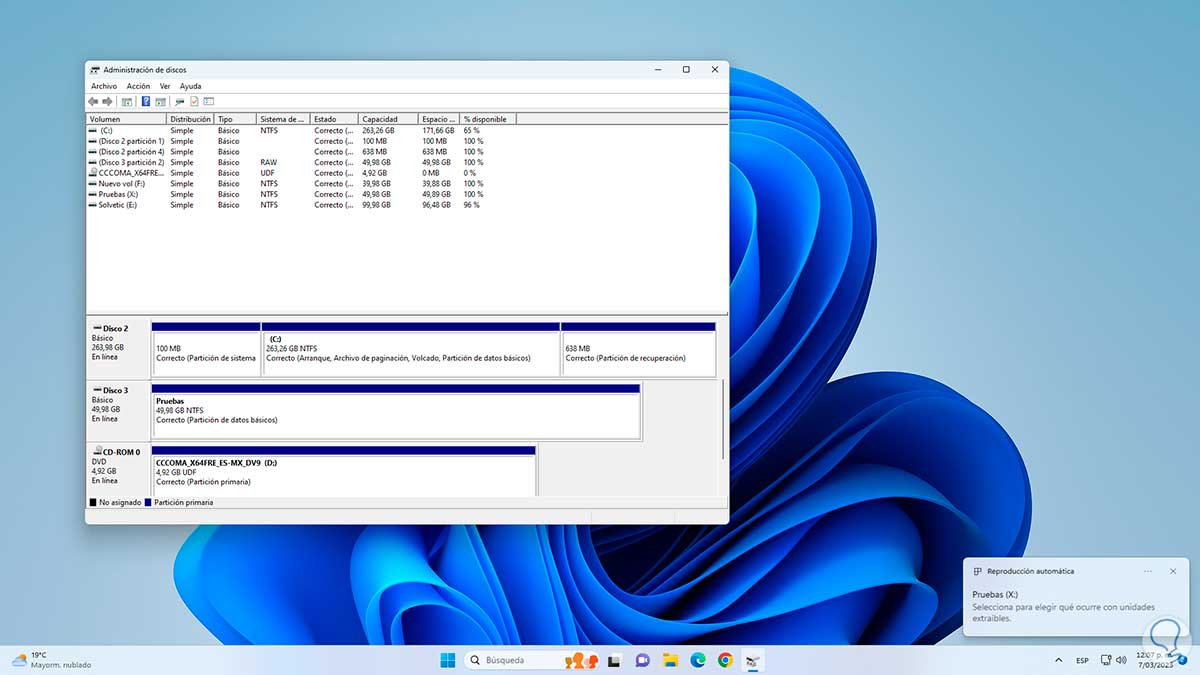Open Microsoft Edge from the taskbar

click(698, 660)
